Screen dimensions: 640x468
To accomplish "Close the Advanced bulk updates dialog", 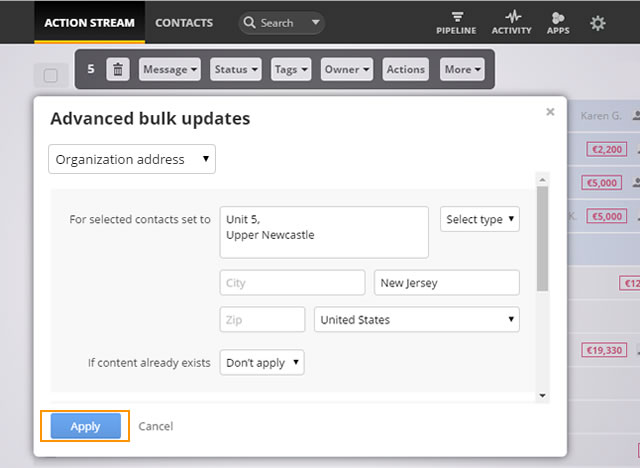I will 550,112.
